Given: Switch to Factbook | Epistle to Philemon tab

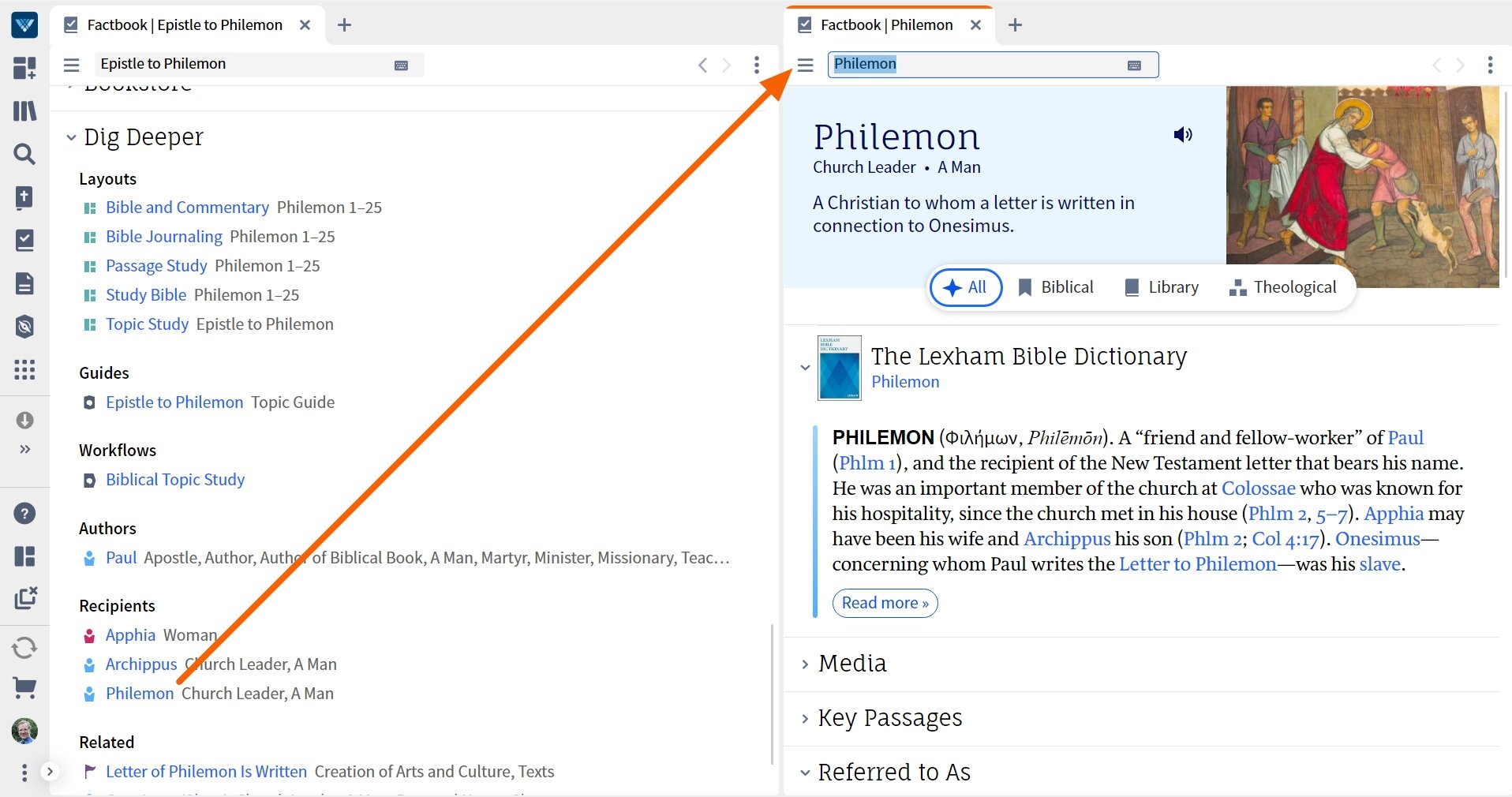Looking at the screenshot, I should point(185,25).
